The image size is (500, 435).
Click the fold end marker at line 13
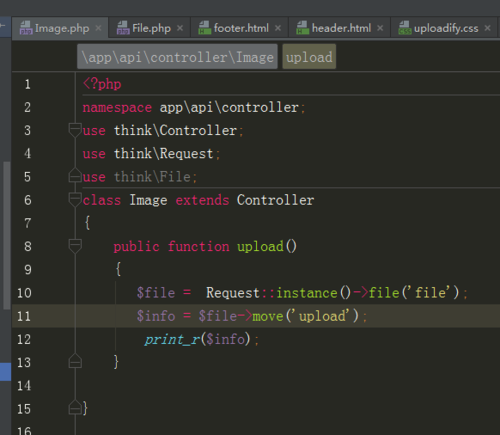click(x=75, y=361)
